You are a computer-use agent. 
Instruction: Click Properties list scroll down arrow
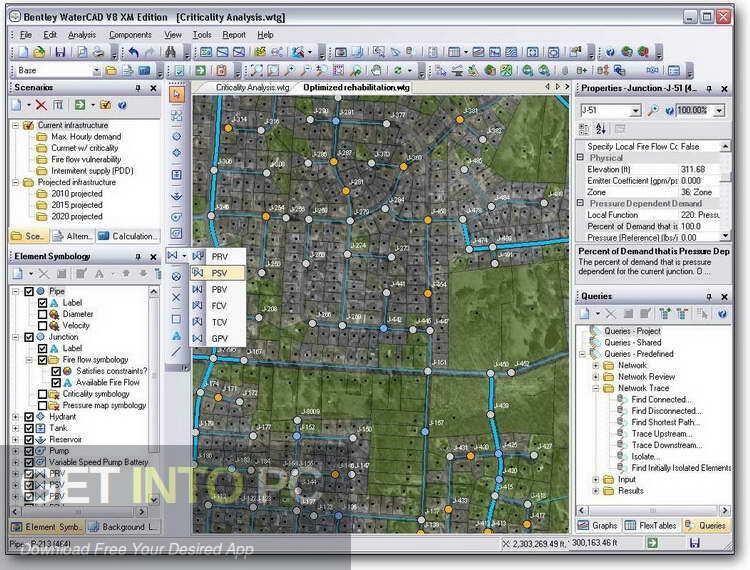pyautogui.click(x=726, y=236)
